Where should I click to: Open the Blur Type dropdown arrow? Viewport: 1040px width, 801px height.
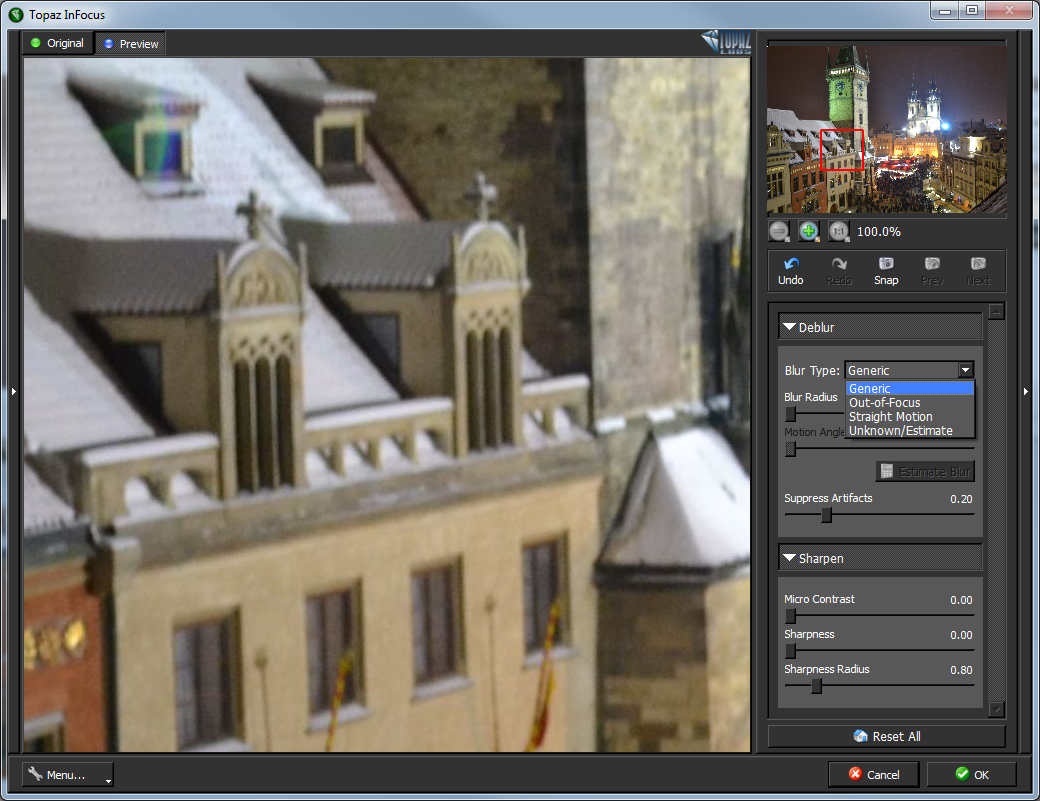point(964,370)
